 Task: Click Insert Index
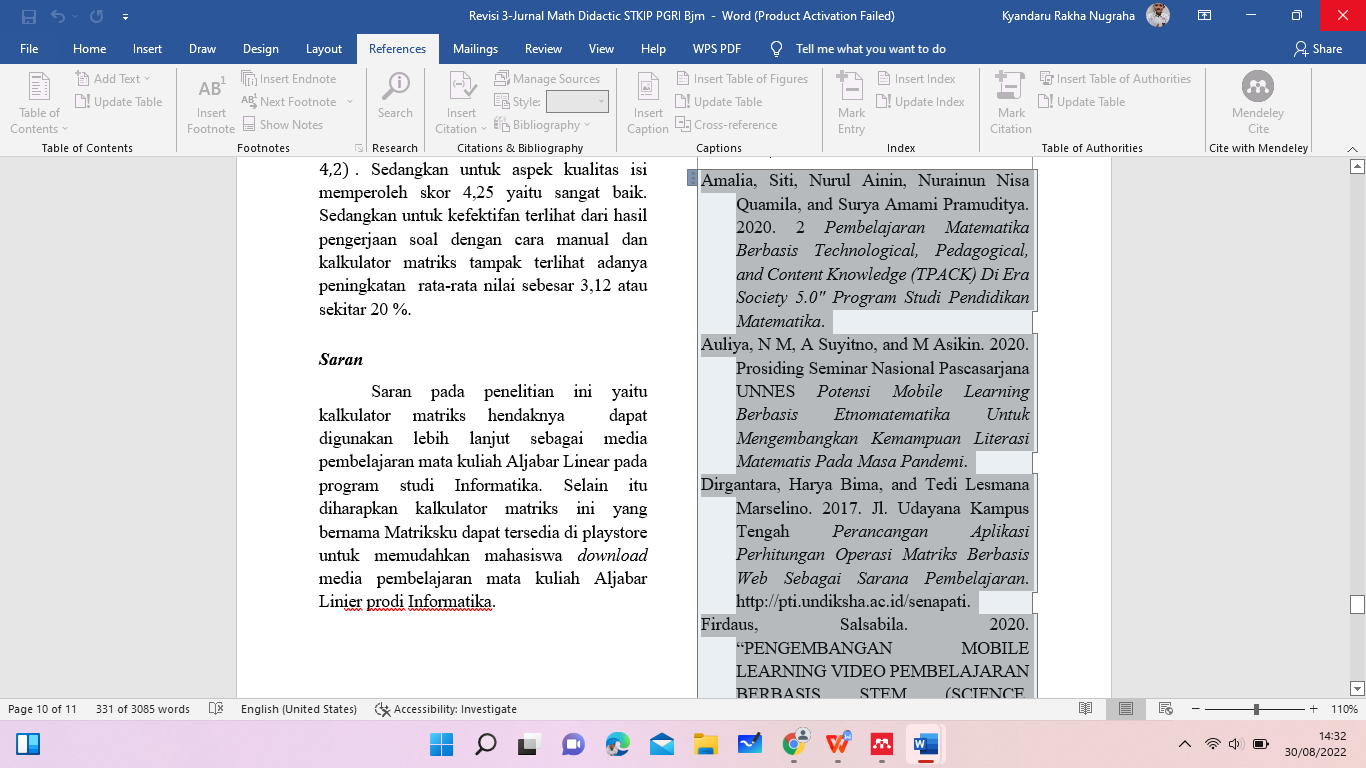tap(916, 79)
